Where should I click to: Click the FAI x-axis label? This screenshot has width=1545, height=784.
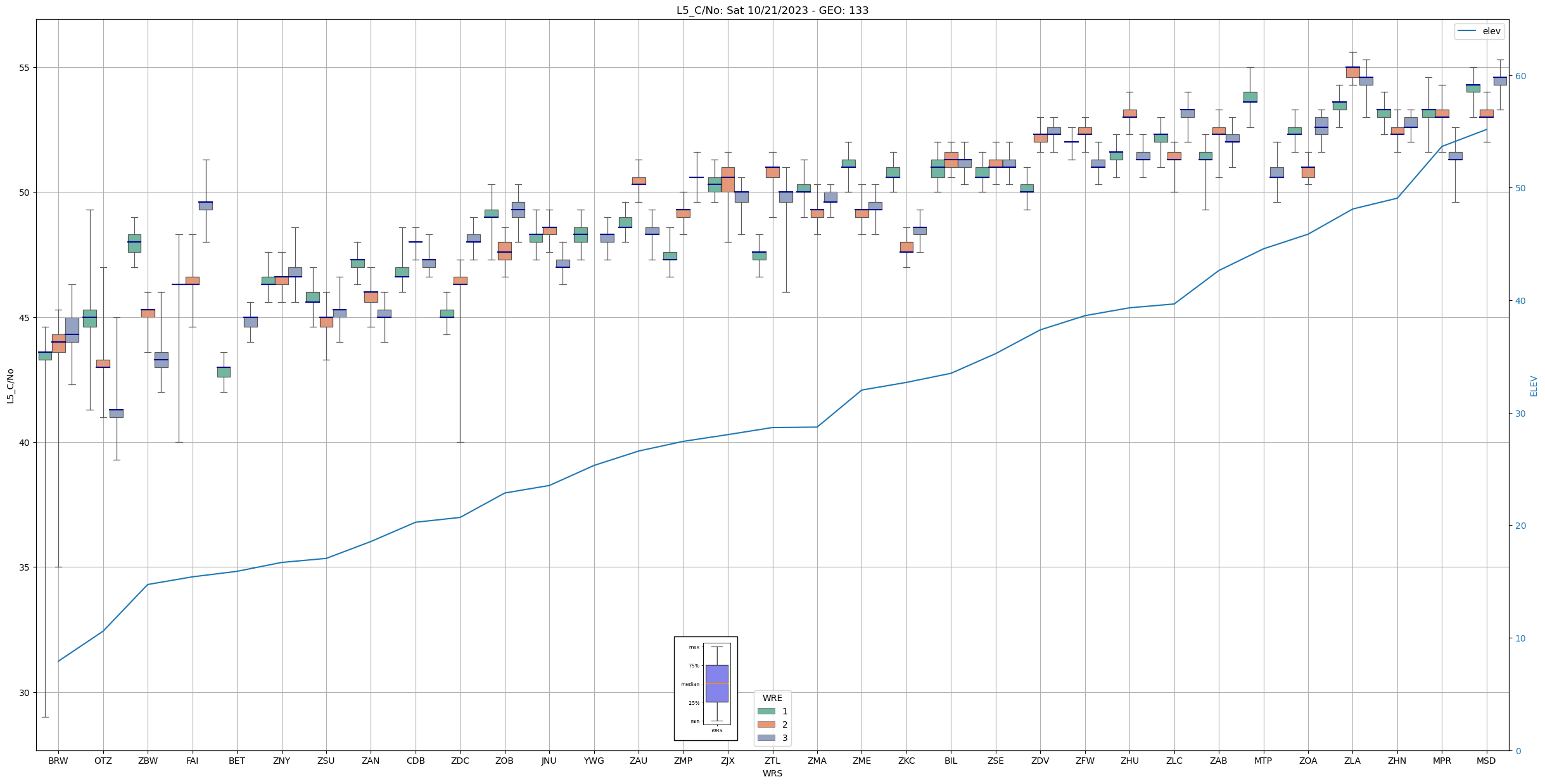point(192,761)
